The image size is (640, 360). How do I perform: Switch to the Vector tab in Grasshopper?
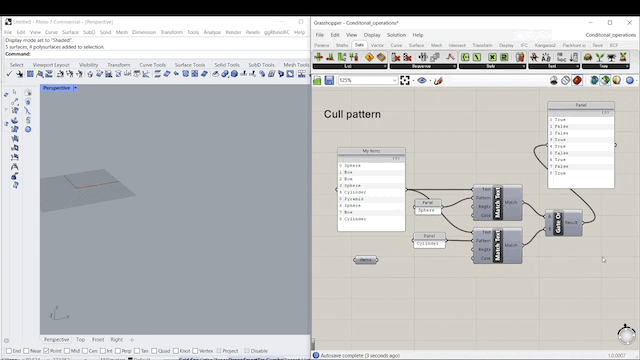[x=377, y=45]
